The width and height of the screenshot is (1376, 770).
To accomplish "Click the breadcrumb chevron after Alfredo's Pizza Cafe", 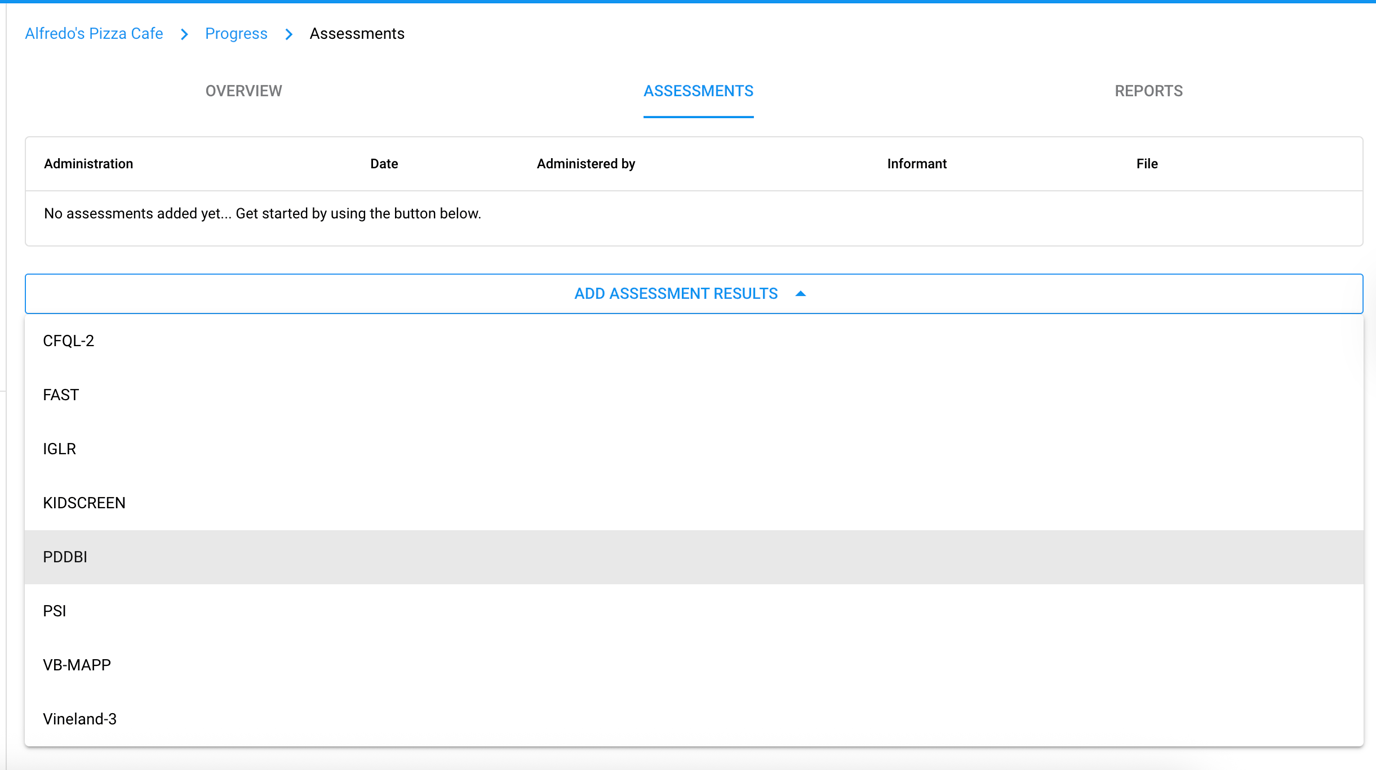I will (184, 33).
